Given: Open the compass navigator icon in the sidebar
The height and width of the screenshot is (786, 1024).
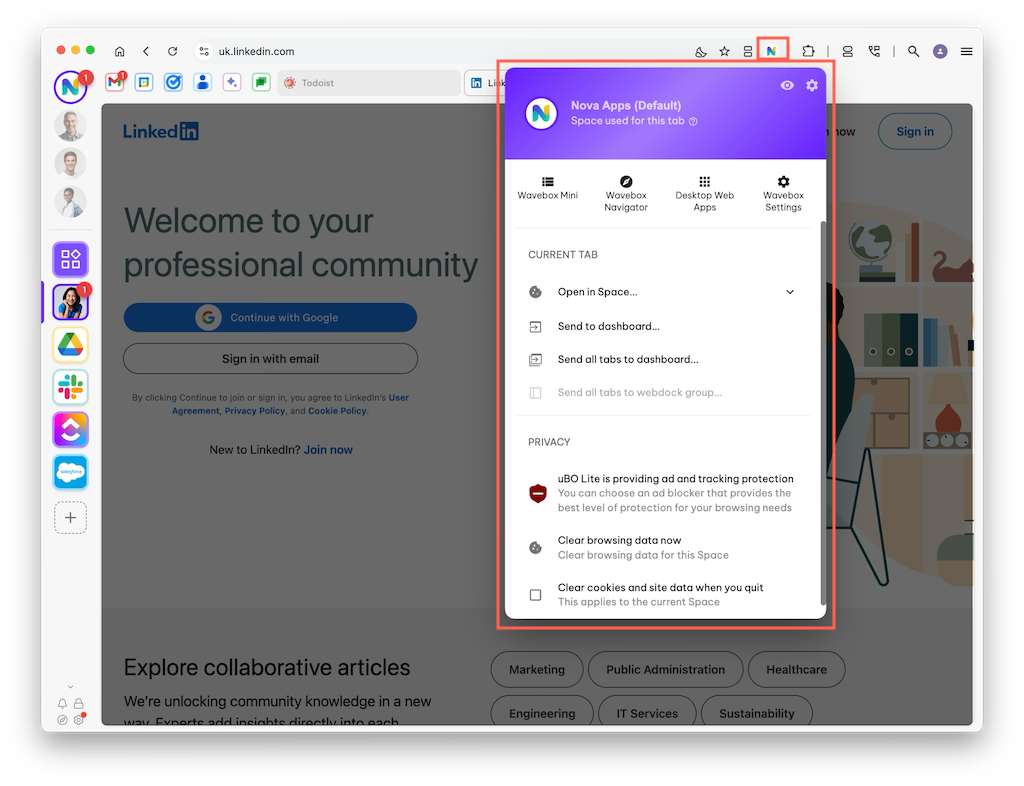Looking at the screenshot, I should pyautogui.click(x=62, y=719).
